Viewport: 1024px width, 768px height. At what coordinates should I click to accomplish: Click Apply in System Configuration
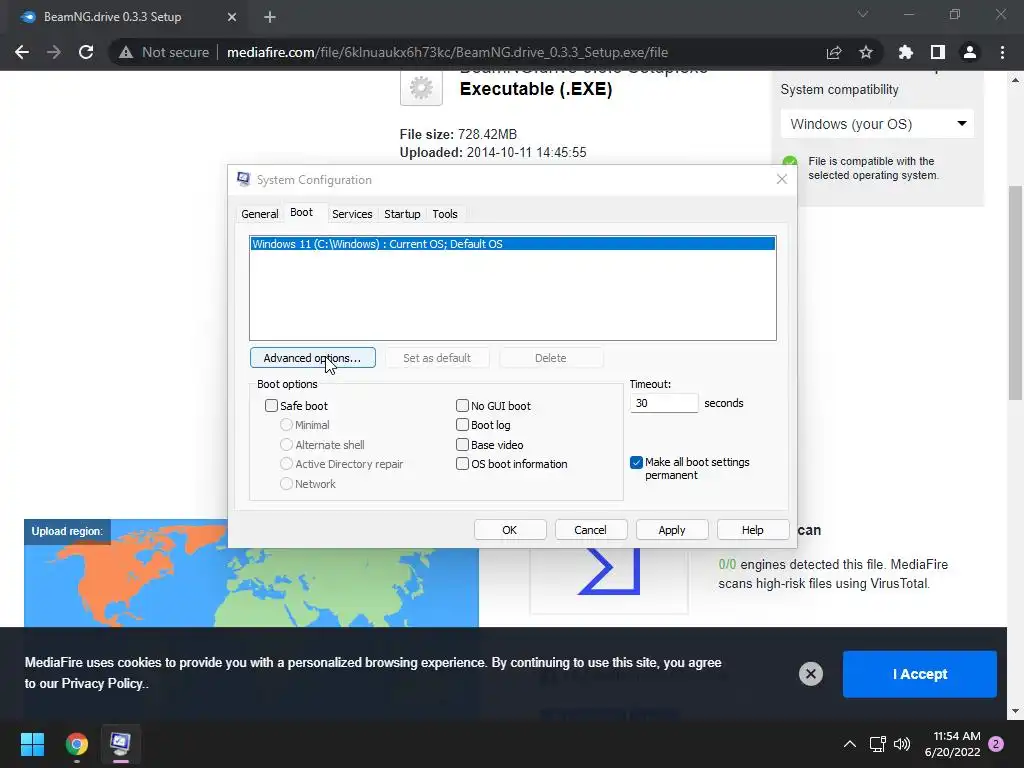[x=672, y=530]
